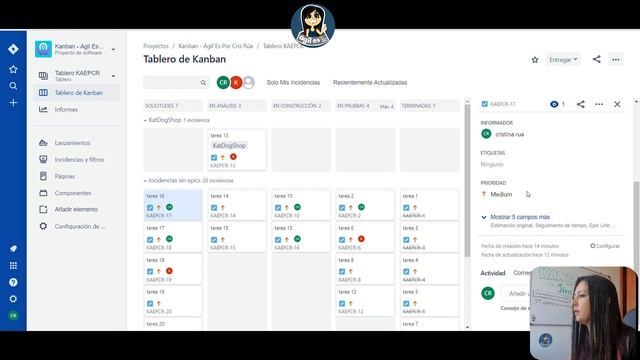Open the help question mark icon
640x360 pixels.
[x=13, y=282]
